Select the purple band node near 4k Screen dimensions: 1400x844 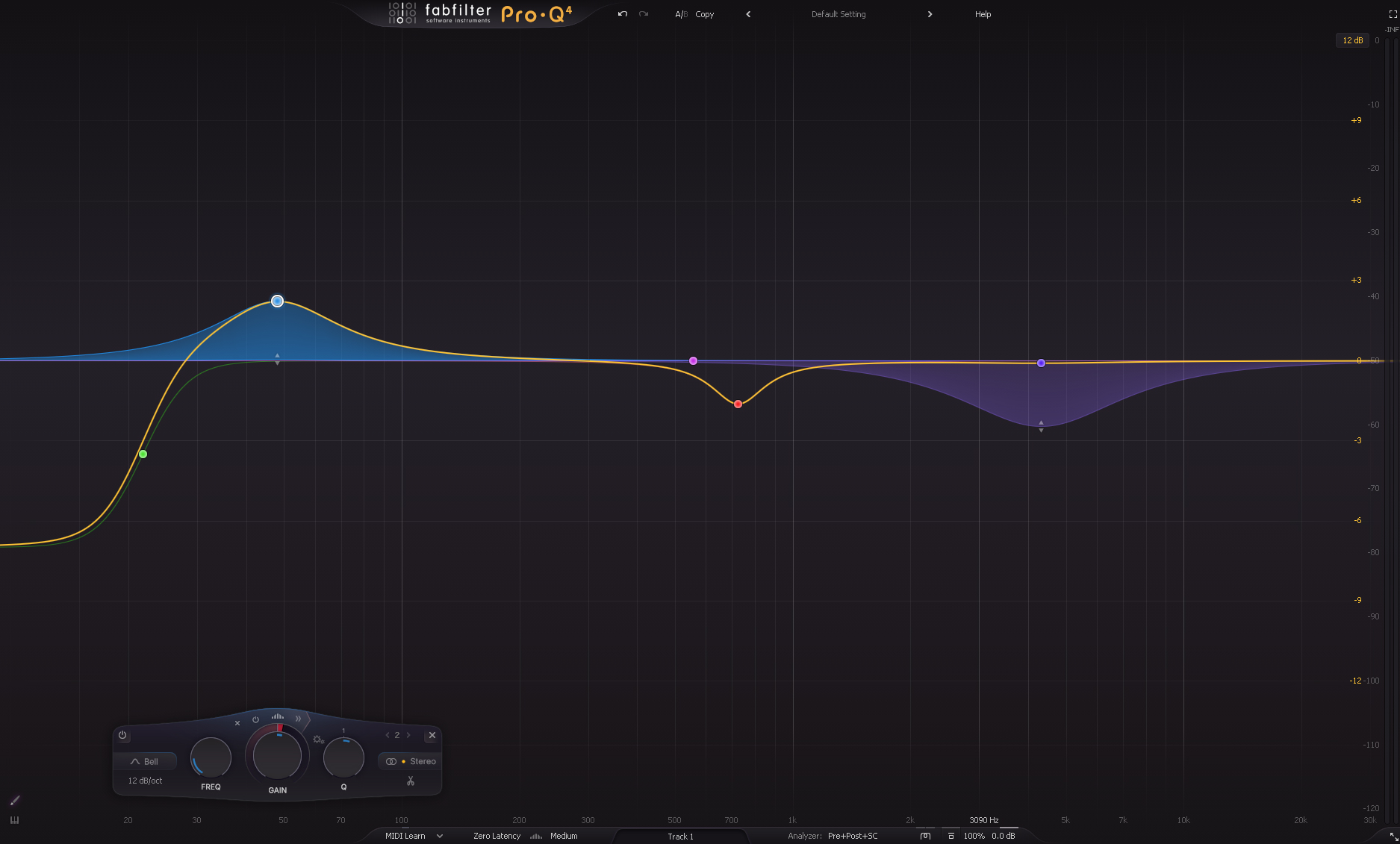click(x=1041, y=363)
